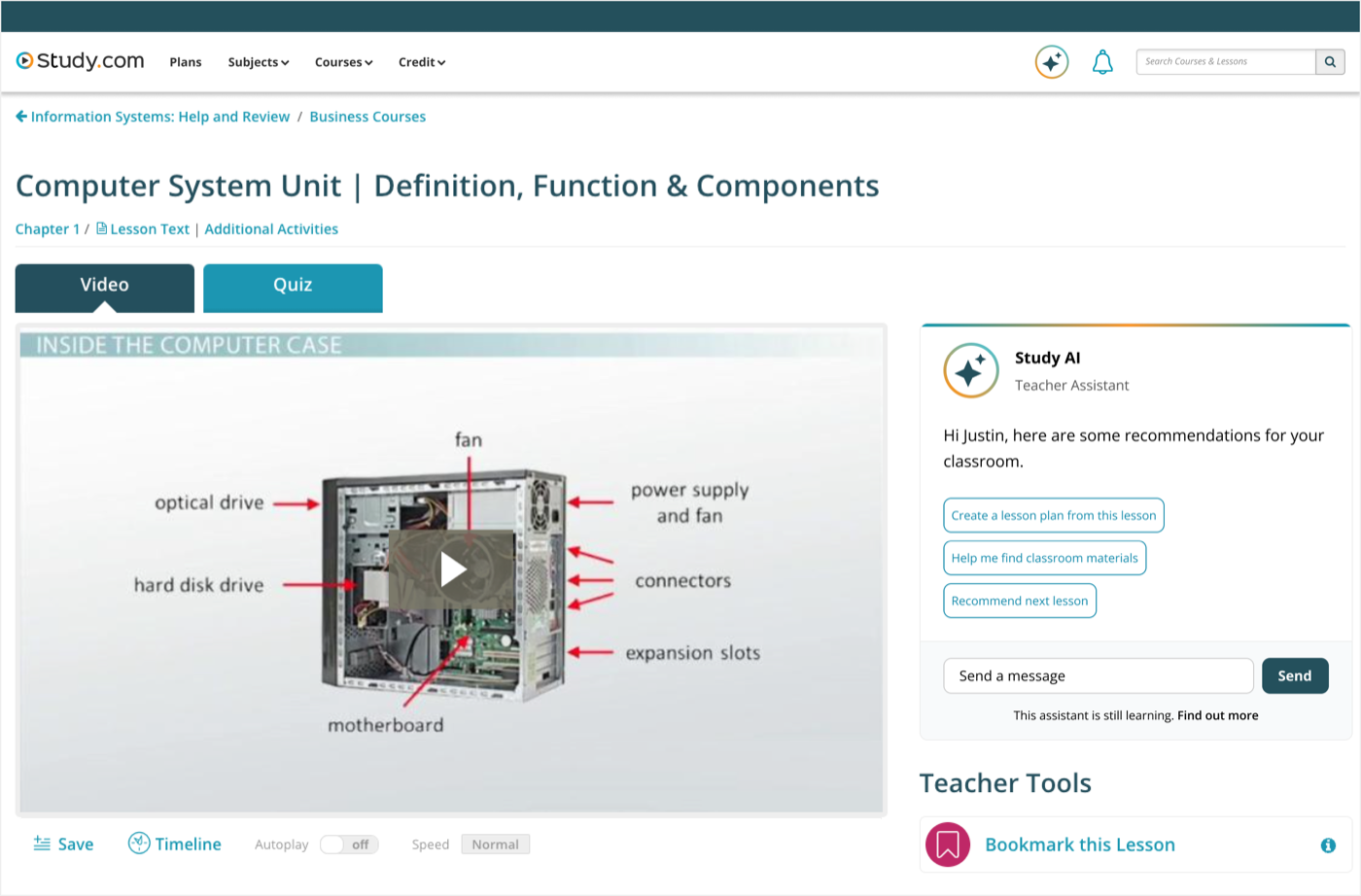Play the lesson video

pos(452,569)
